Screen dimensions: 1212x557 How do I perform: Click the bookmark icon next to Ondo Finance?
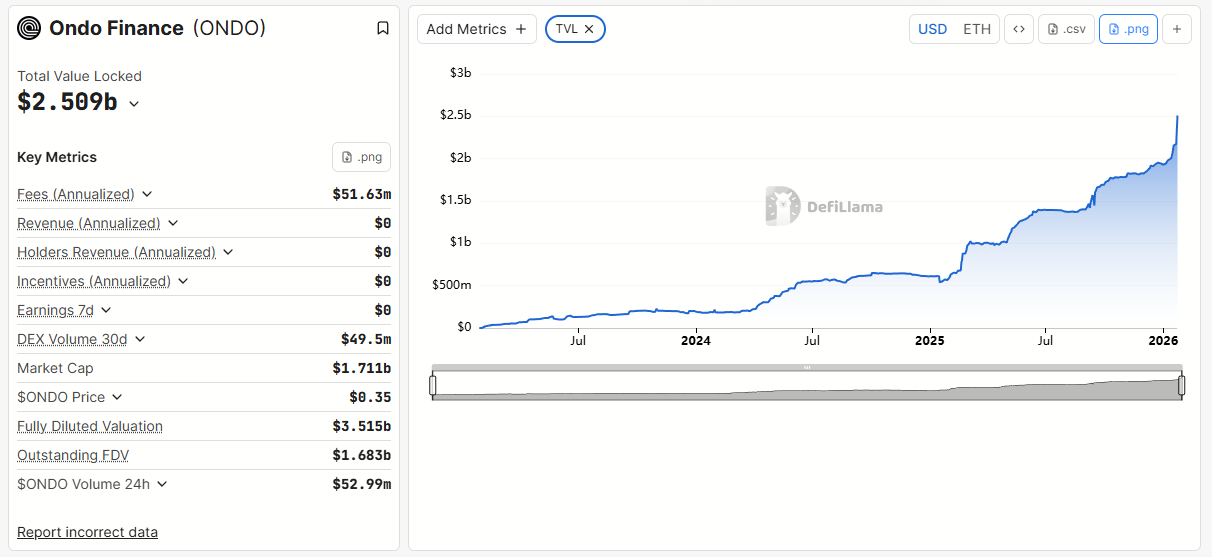383,28
